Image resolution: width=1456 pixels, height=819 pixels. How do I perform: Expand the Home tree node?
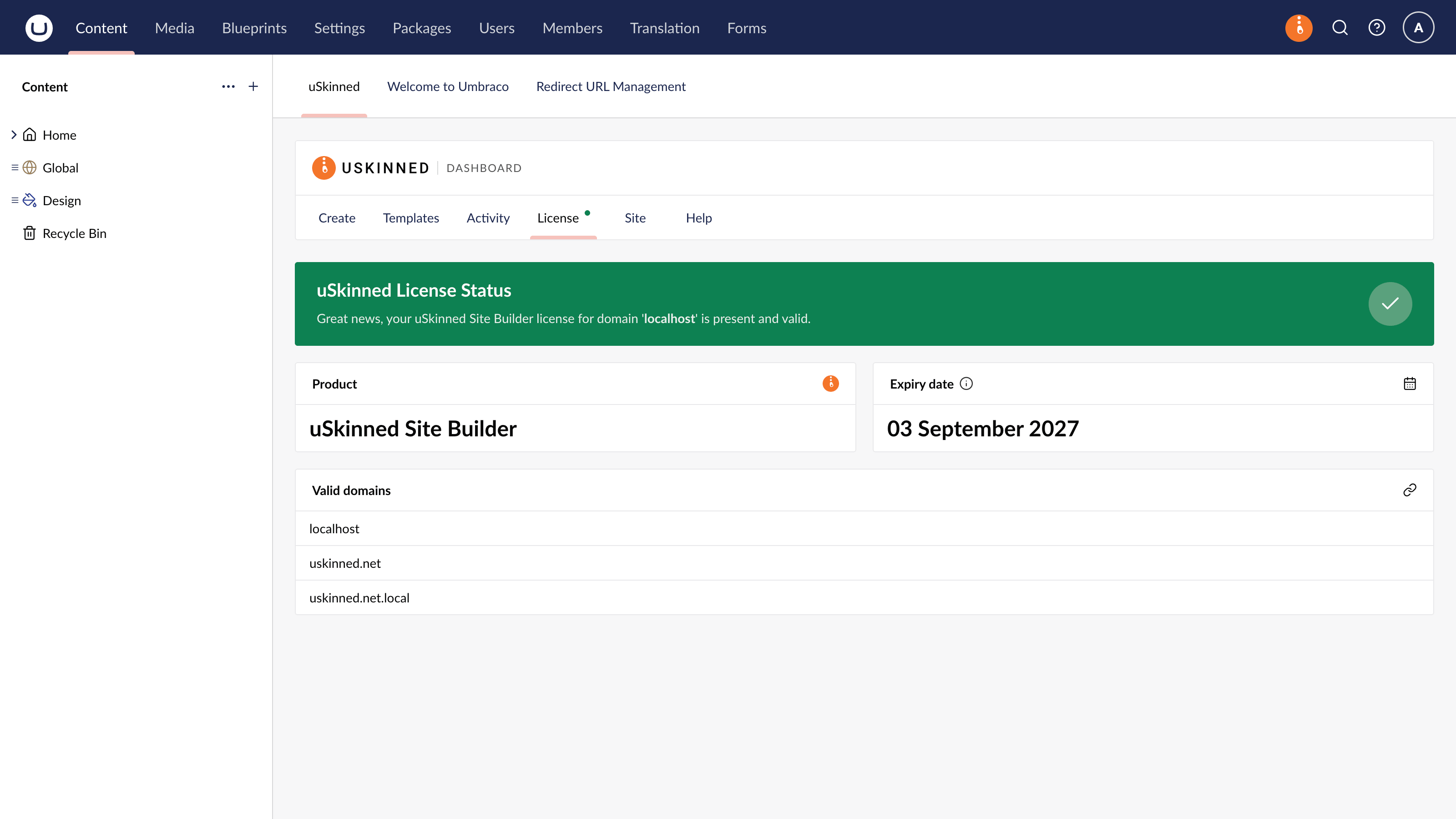(14, 135)
